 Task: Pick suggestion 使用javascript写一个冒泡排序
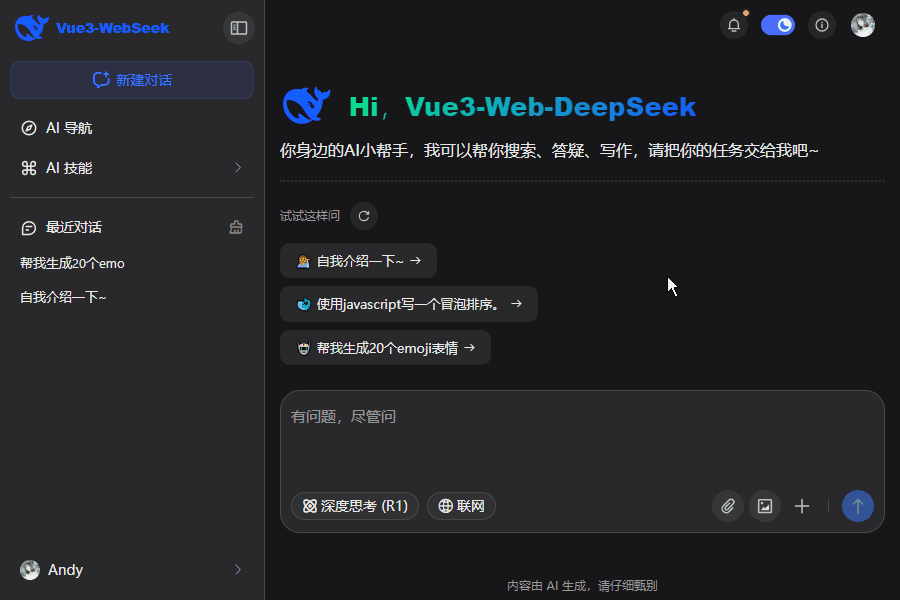pyautogui.click(x=409, y=304)
